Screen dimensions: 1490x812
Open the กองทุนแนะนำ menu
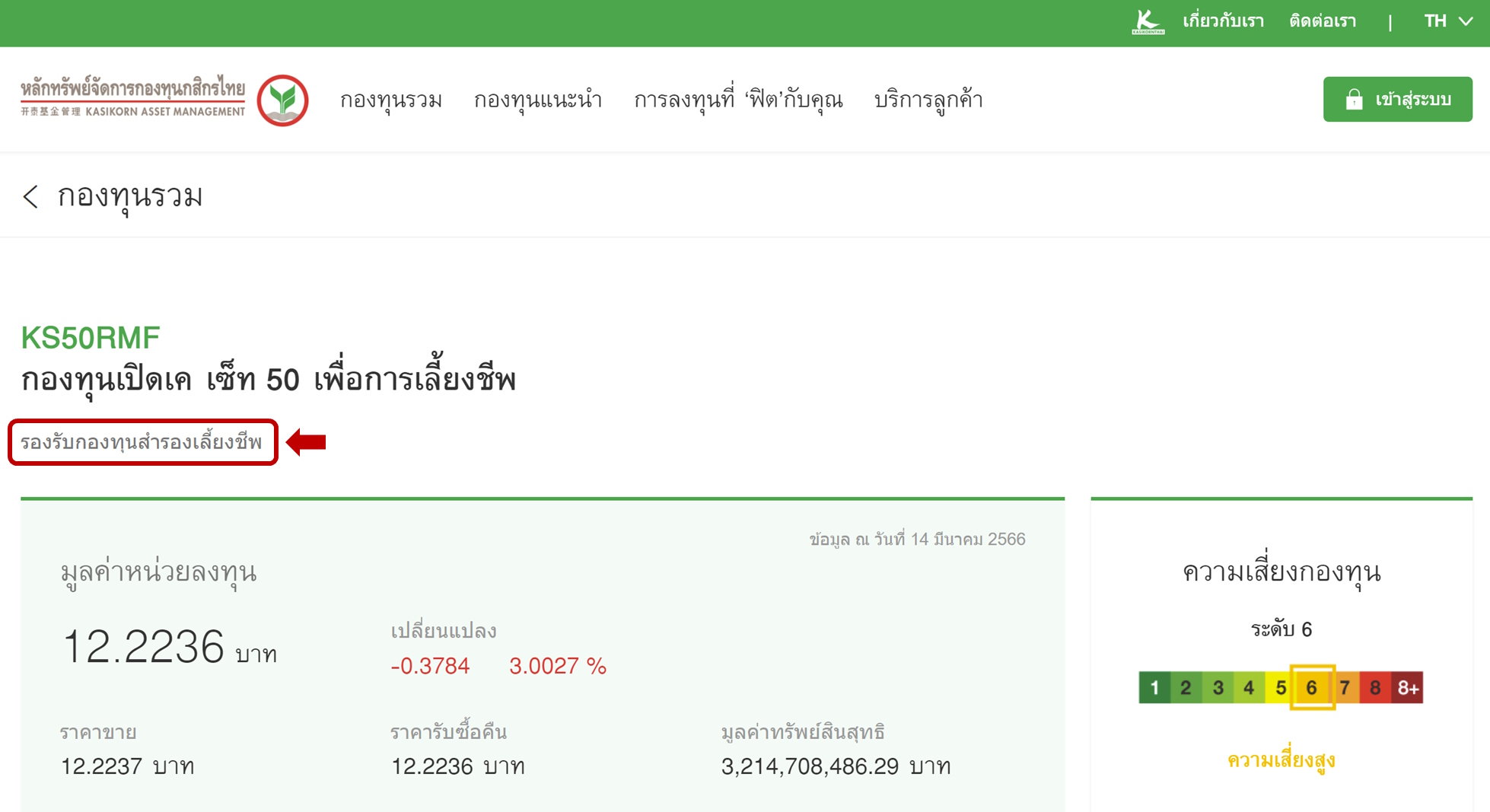pyautogui.click(x=538, y=100)
